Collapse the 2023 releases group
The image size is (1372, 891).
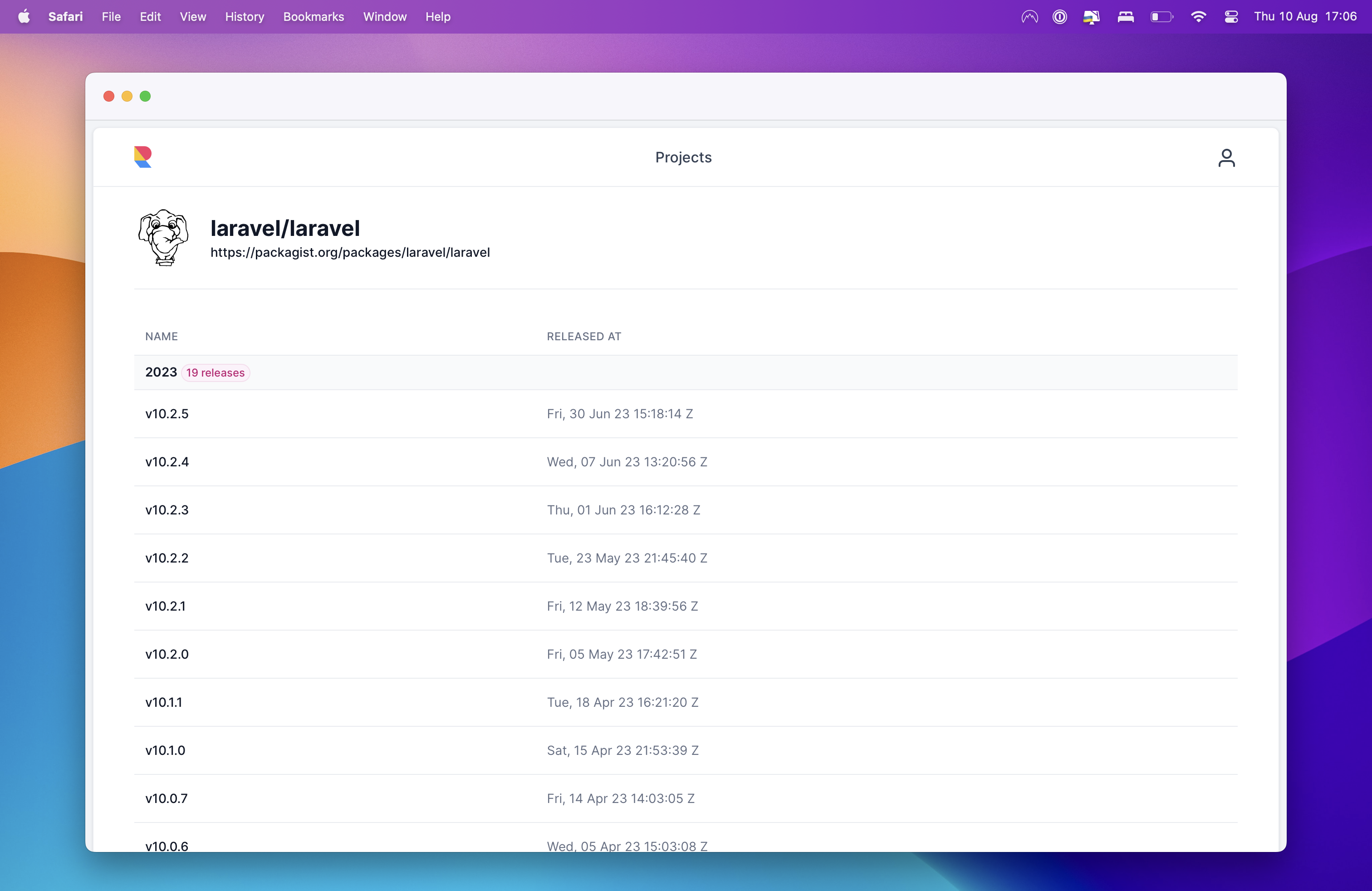(686, 372)
